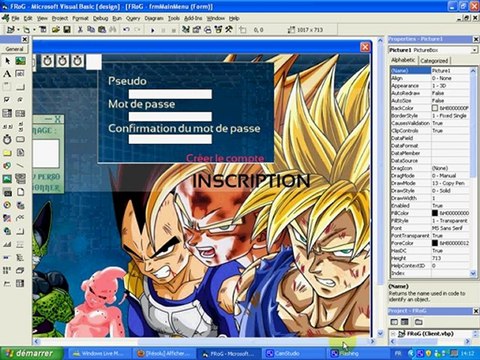Image resolution: width=480 pixels, height=360 pixels.
Task: Click View Object in the Project panel
Action: [x=405, y=322]
